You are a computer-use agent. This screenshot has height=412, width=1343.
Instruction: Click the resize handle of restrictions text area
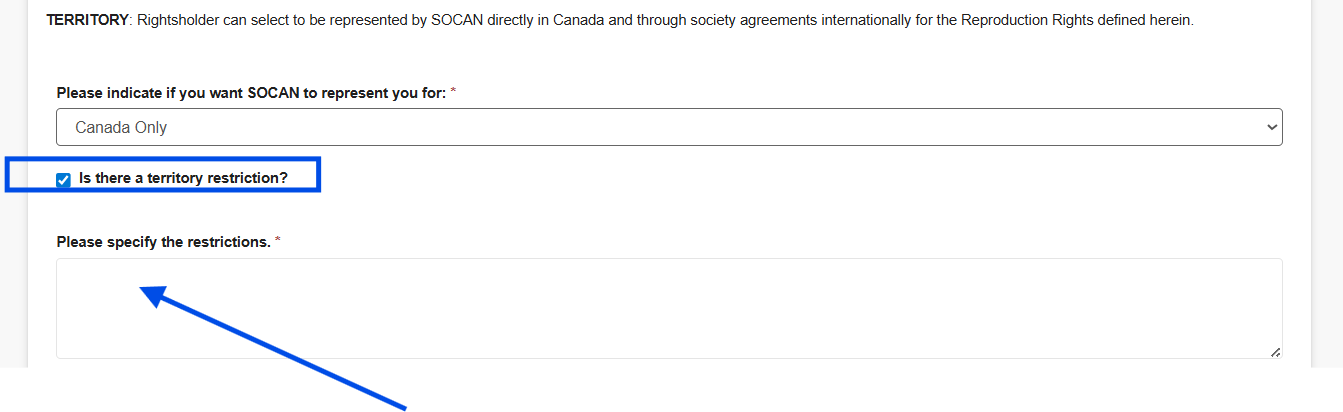1275,352
